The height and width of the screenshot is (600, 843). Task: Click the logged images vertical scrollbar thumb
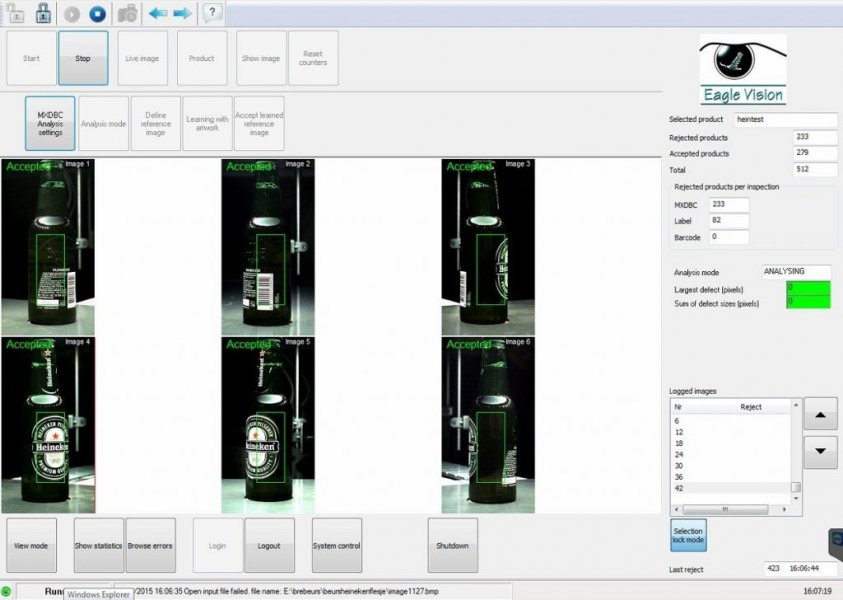(796, 487)
